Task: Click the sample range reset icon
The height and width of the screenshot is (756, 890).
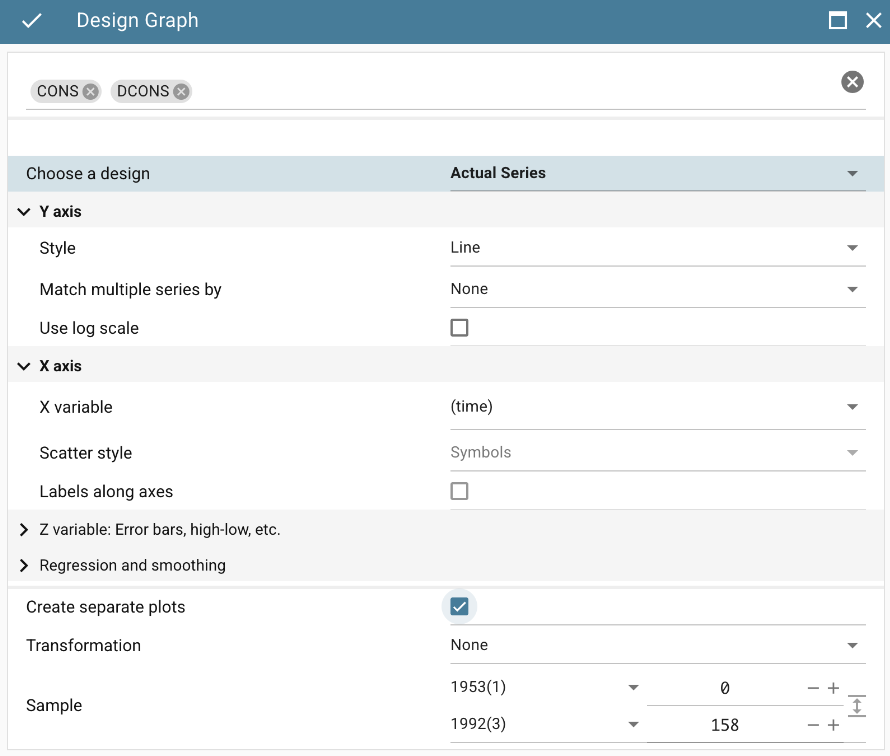Action: pos(856,706)
